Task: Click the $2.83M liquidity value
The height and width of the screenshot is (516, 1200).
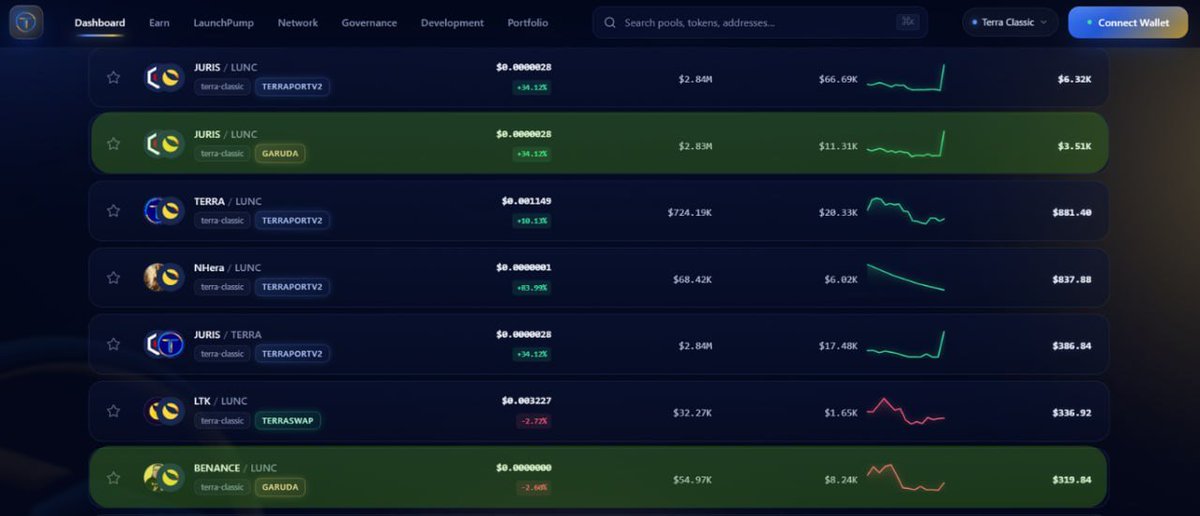Action: coord(695,146)
